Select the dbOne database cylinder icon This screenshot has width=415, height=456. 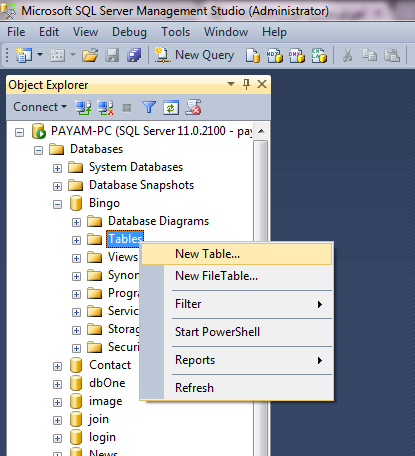(x=76, y=383)
